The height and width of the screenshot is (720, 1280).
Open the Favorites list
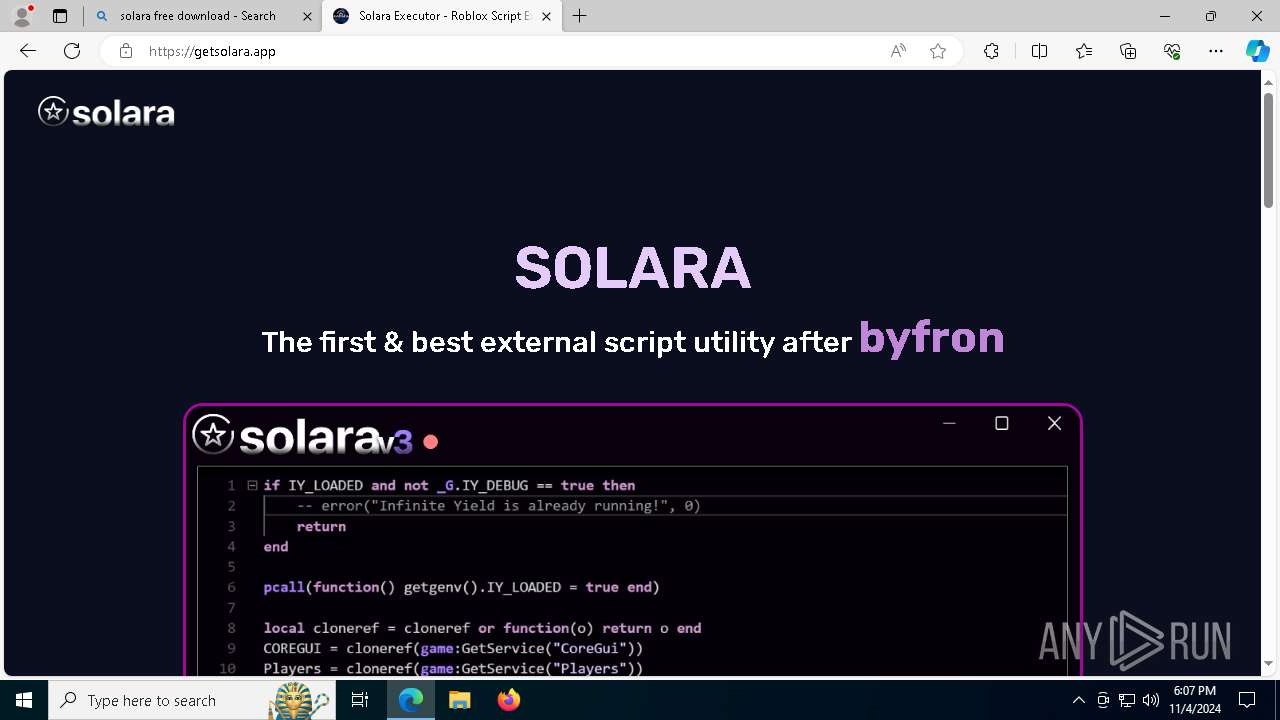tap(1084, 51)
